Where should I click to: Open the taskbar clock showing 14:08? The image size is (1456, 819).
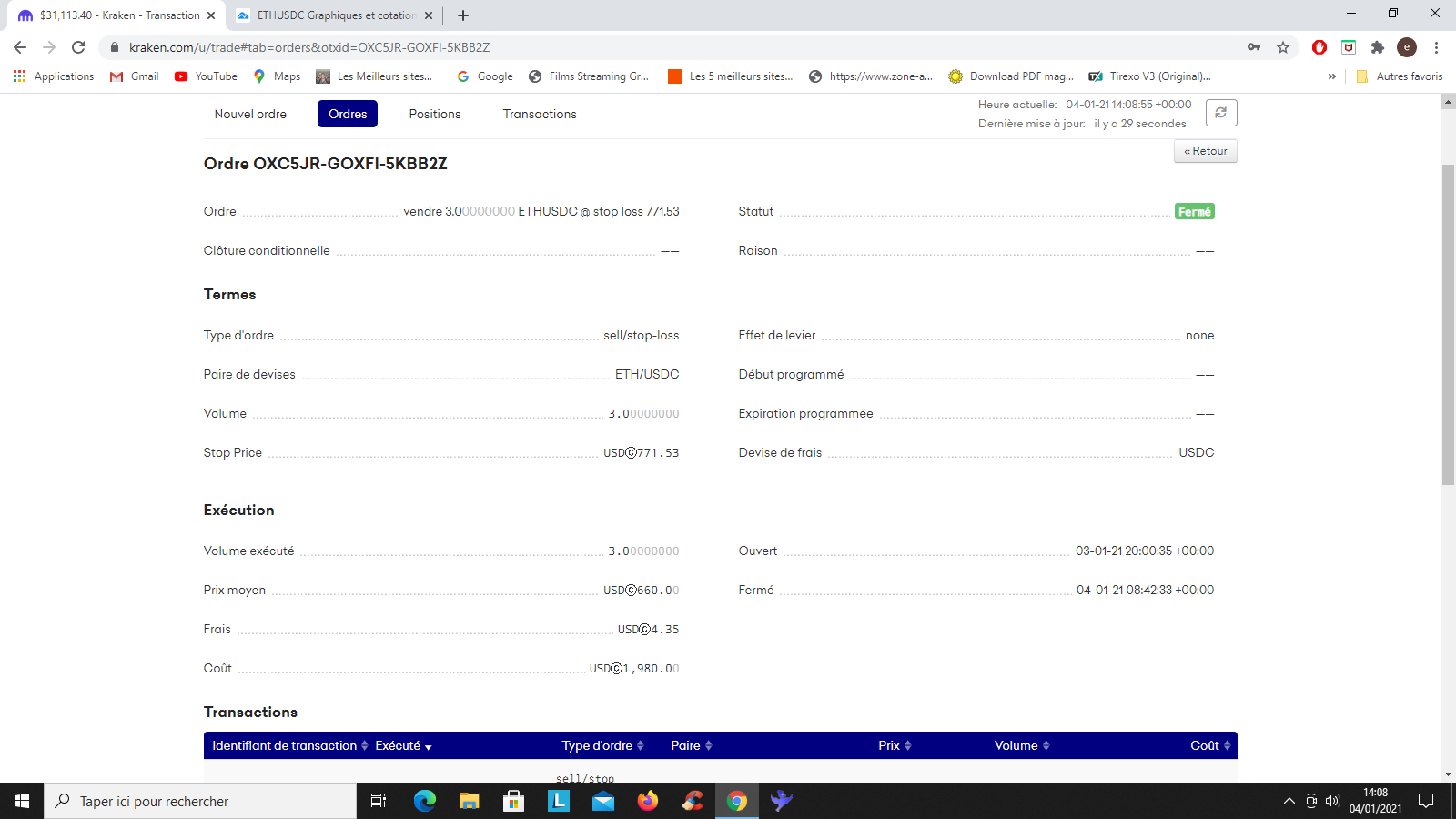1375,801
